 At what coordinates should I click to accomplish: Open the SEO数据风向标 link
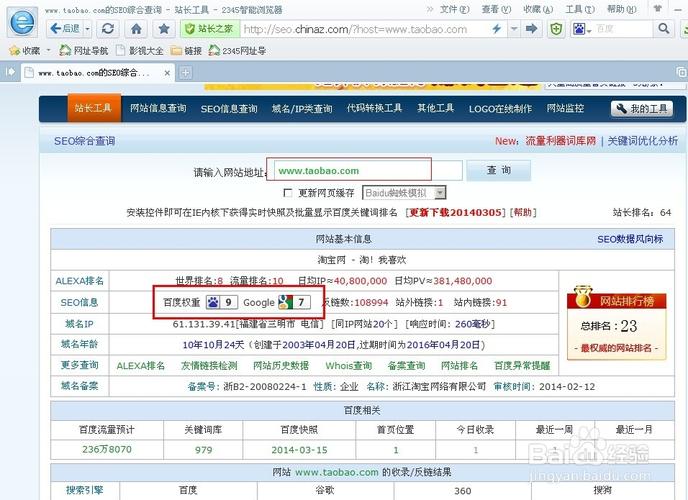click(630, 239)
